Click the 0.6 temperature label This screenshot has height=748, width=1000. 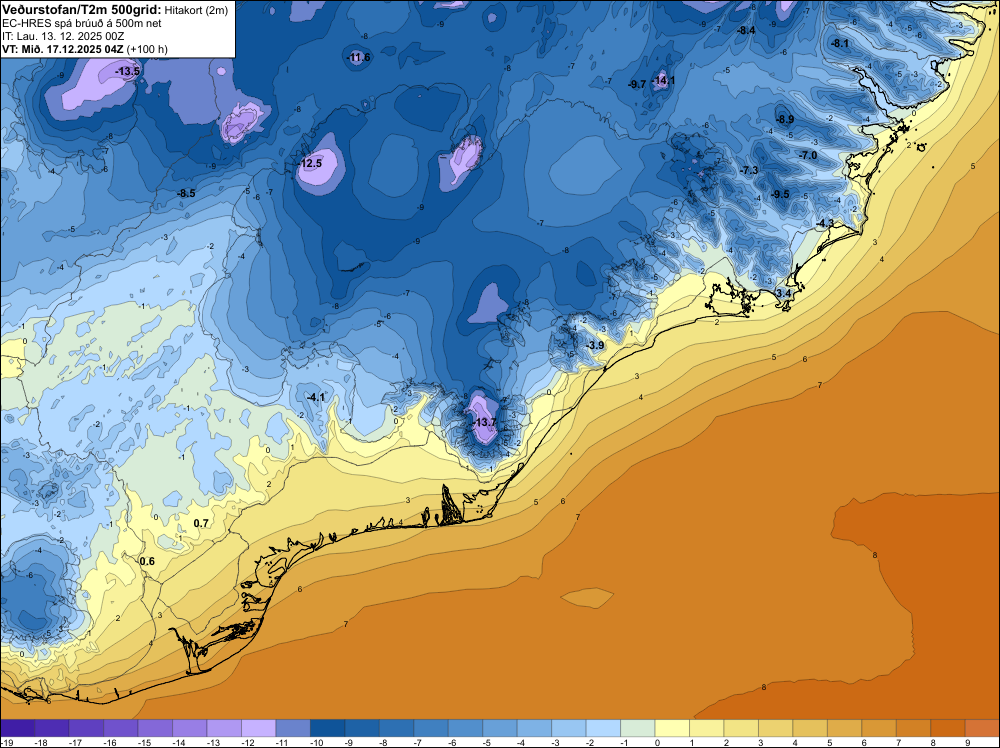coord(147,561)
